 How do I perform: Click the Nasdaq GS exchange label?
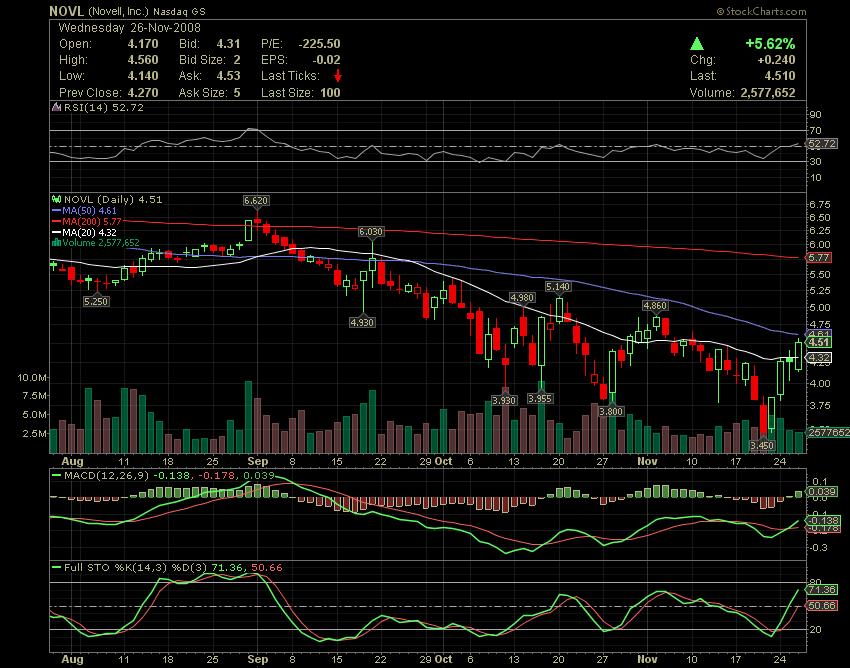(179, 11)
